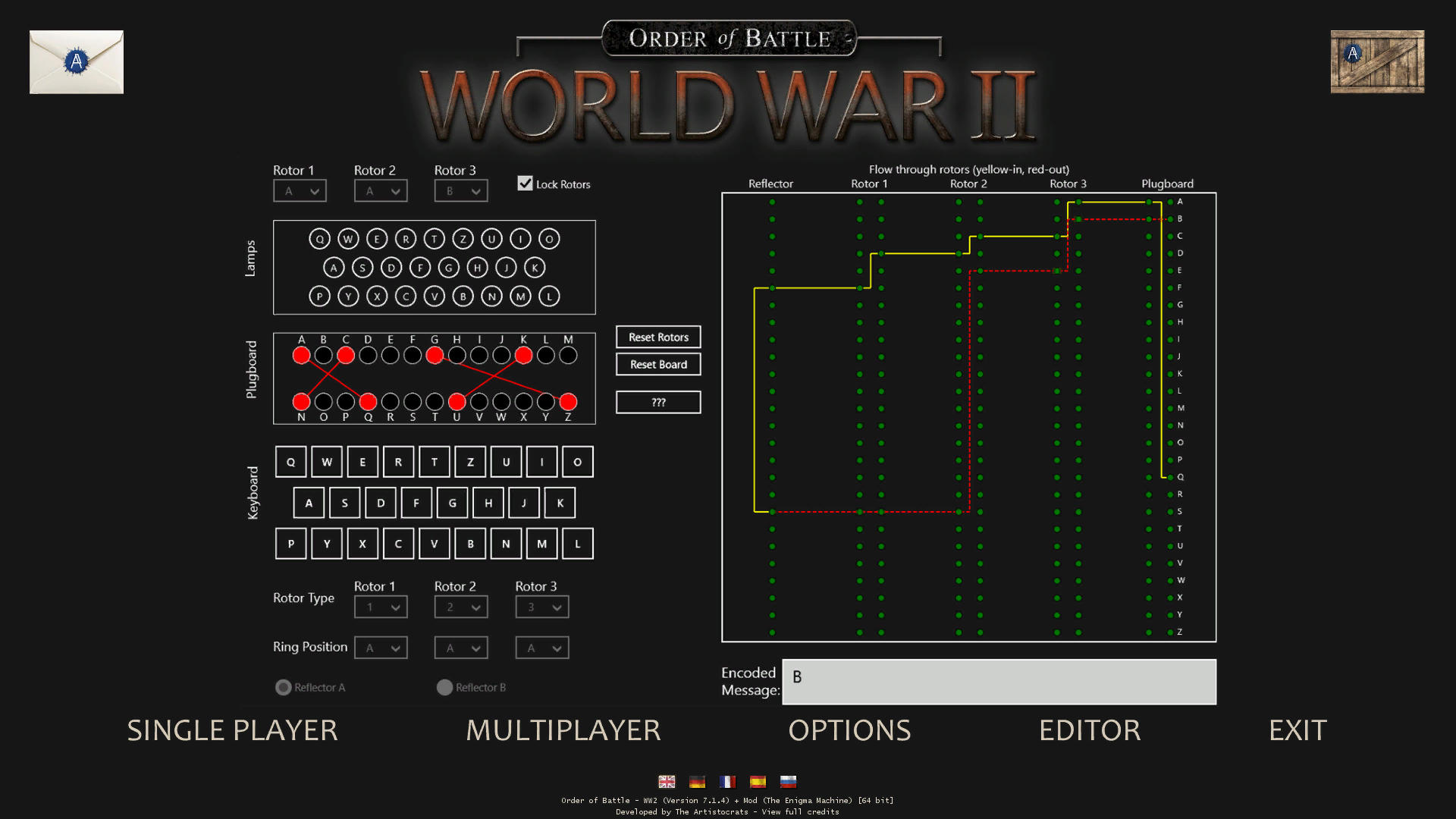Select the Spanish flag language
The width and height of the screenshot is (1456, 819).
(758, 782)
